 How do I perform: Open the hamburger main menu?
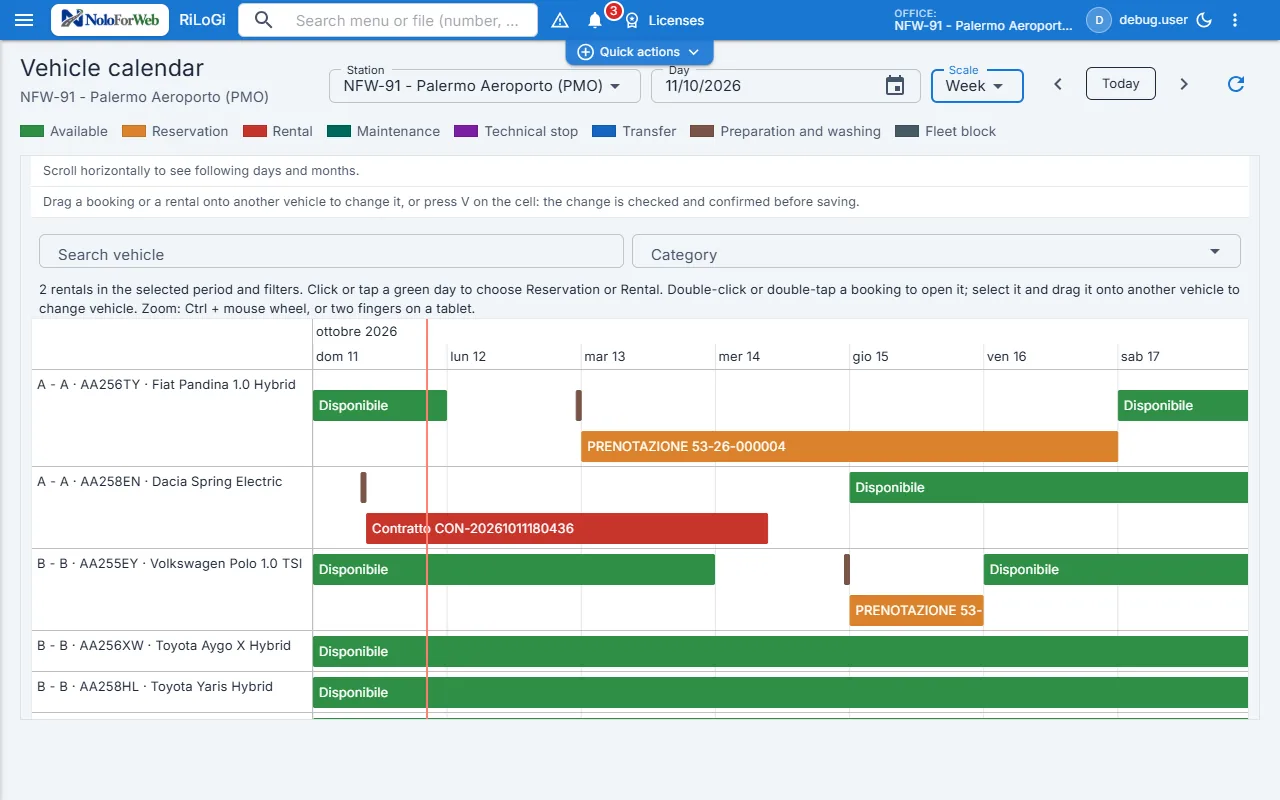25,20
